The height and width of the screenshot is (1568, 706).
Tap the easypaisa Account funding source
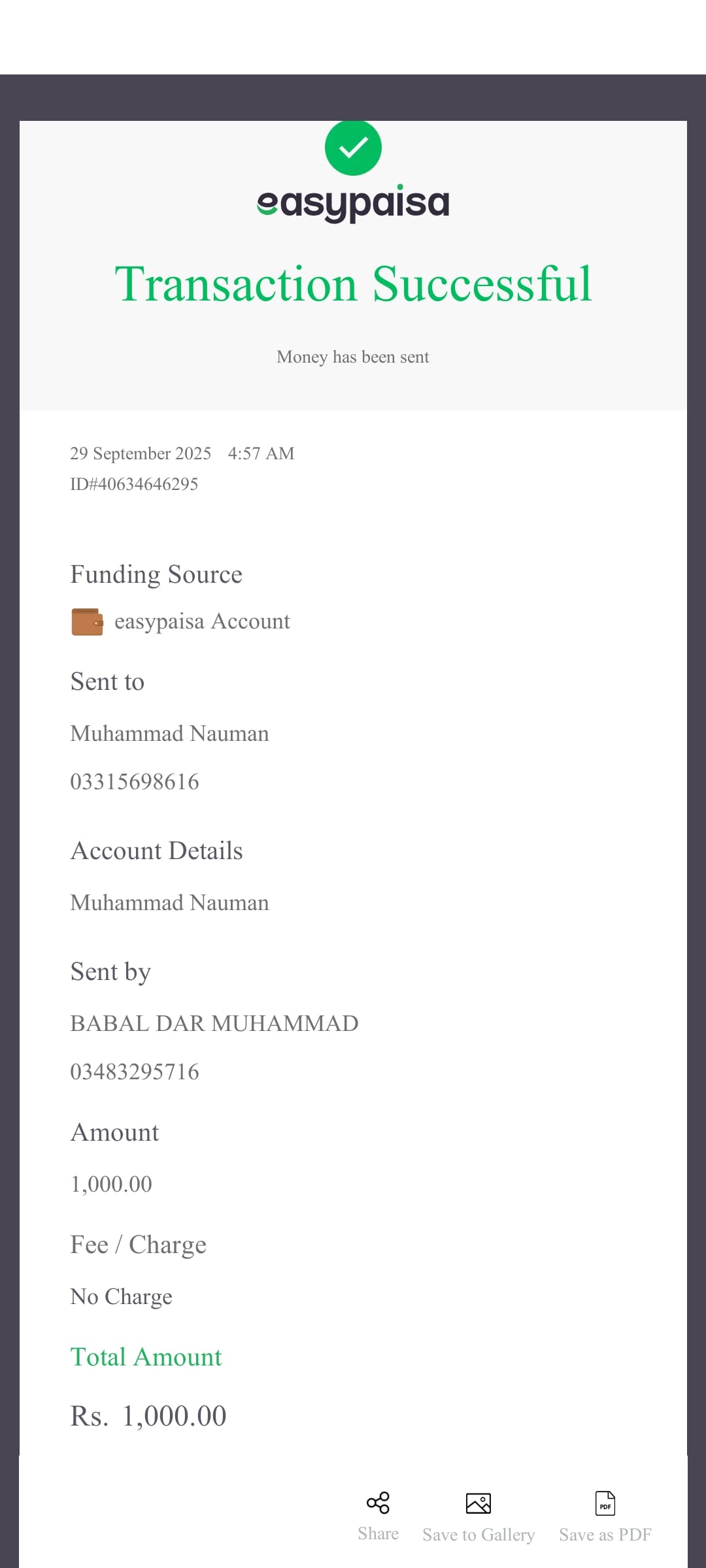pyautogui.click(x=202, y=621)
